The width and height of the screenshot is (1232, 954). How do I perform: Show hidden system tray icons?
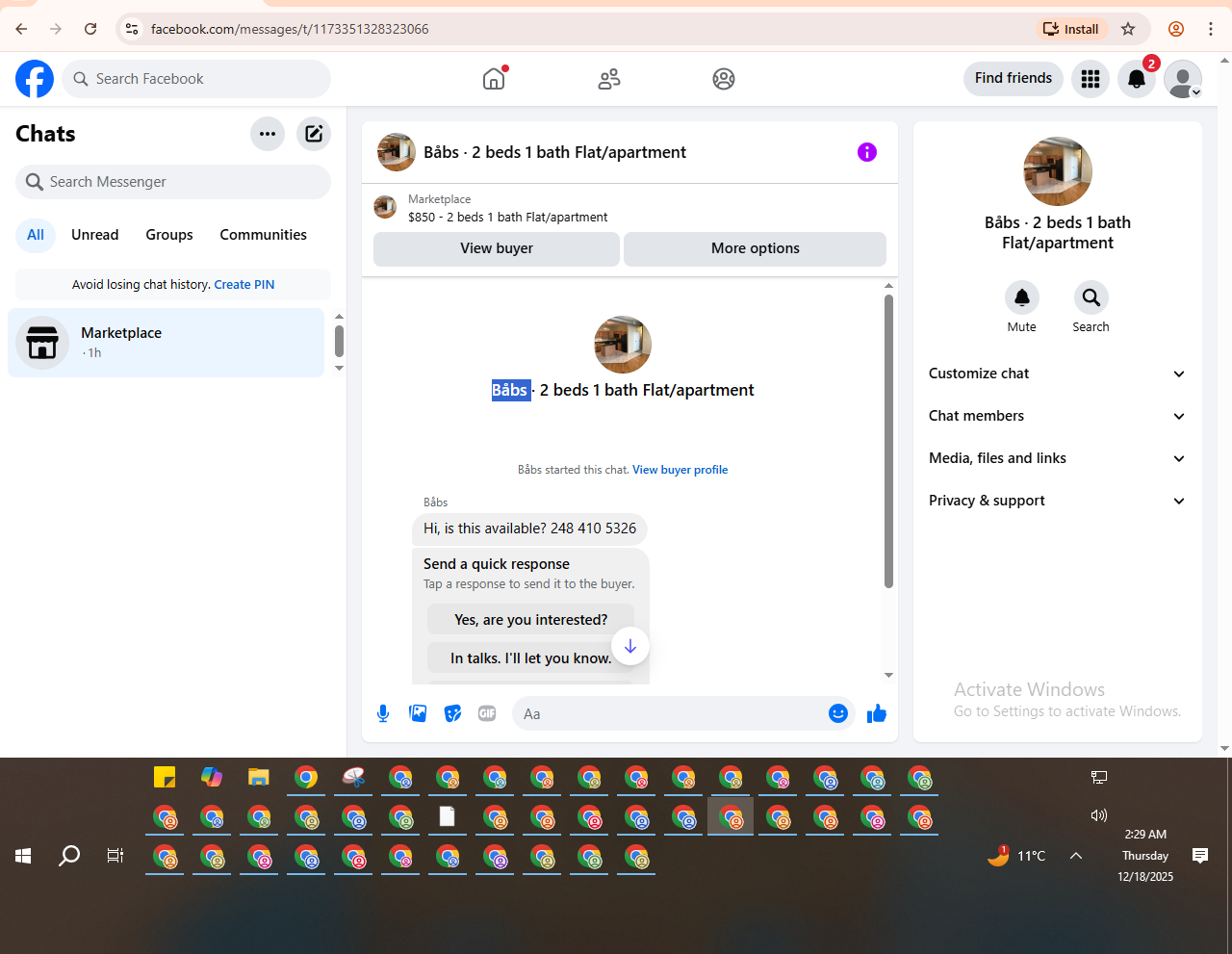tap(1076, 856)
